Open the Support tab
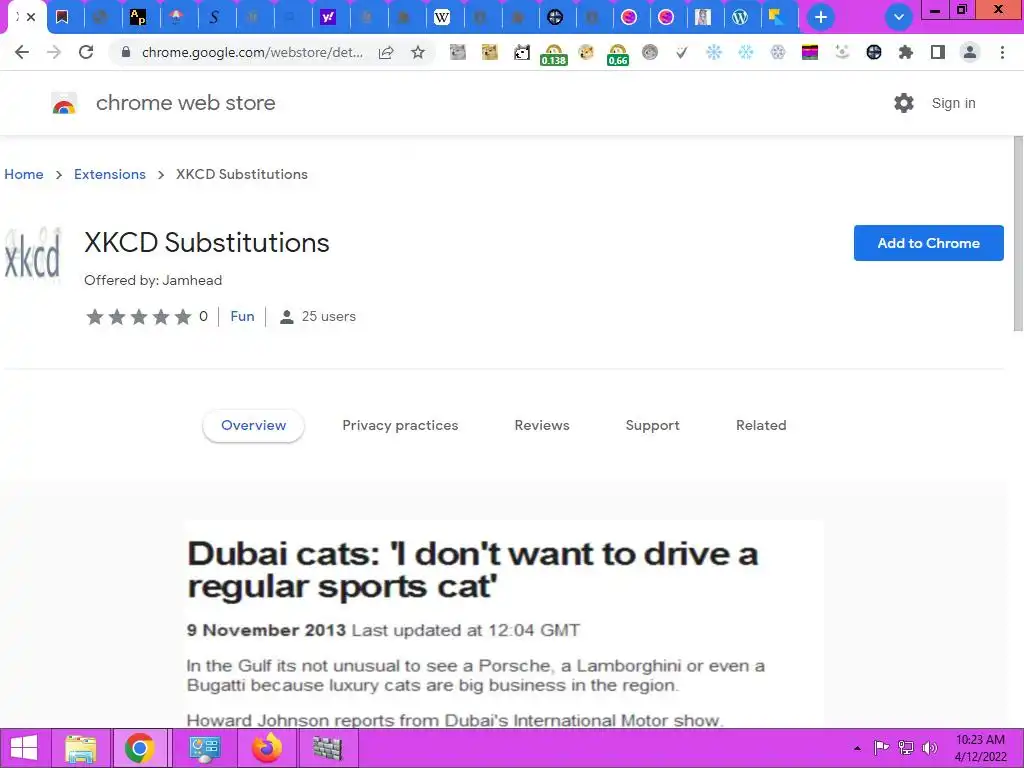 [652, 425]
